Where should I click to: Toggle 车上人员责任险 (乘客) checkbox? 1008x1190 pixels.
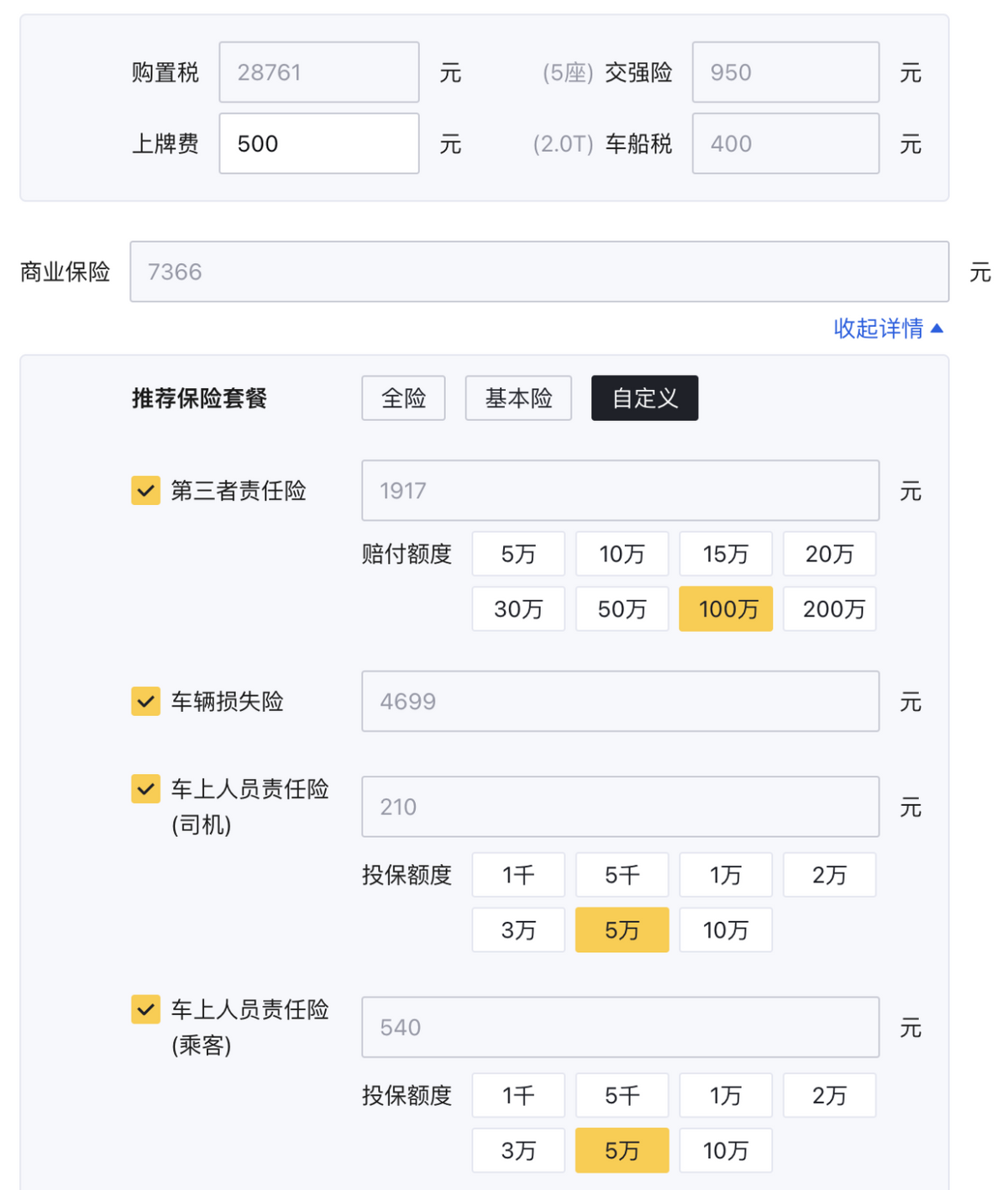(x=145, y=1009)
